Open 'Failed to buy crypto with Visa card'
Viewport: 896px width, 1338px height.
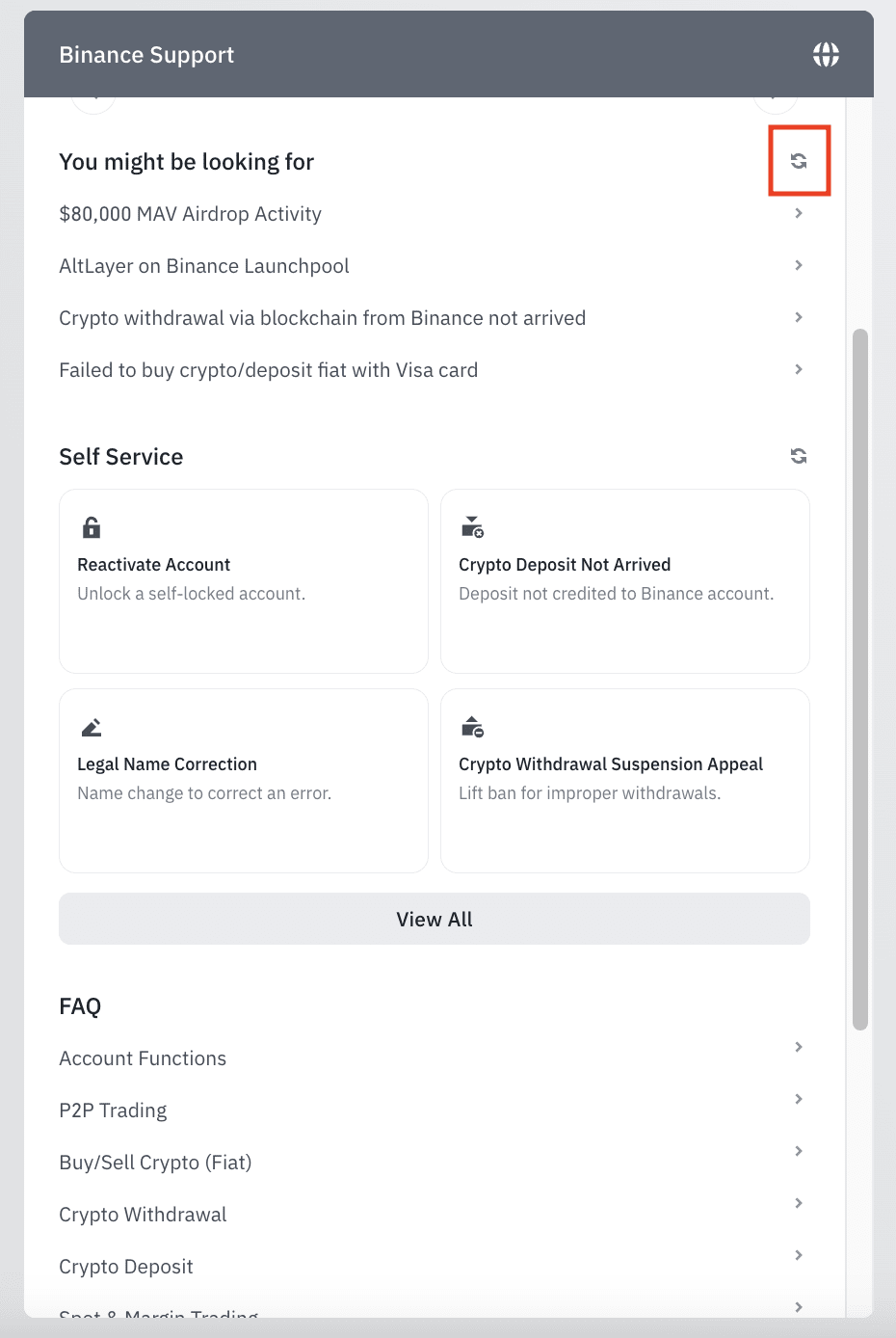tap(268, 370)
